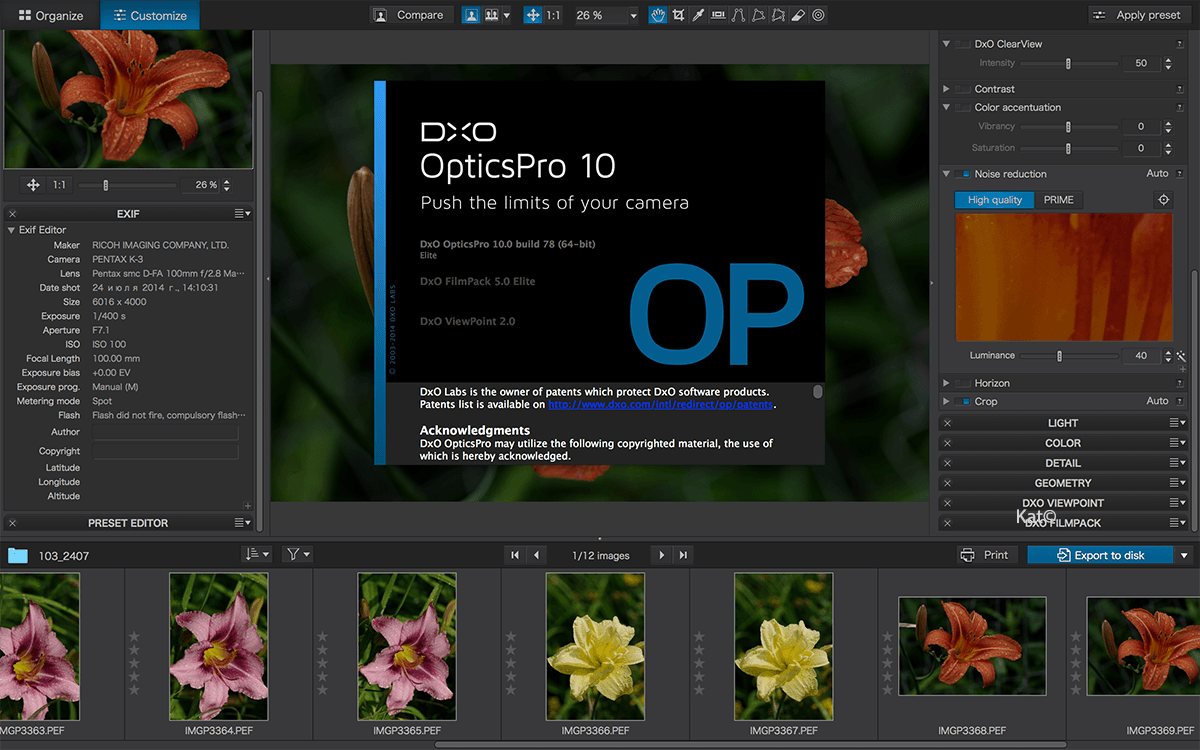This screenshot has width=1200, height=750.
Task: Go to next image
Action: 661,555
